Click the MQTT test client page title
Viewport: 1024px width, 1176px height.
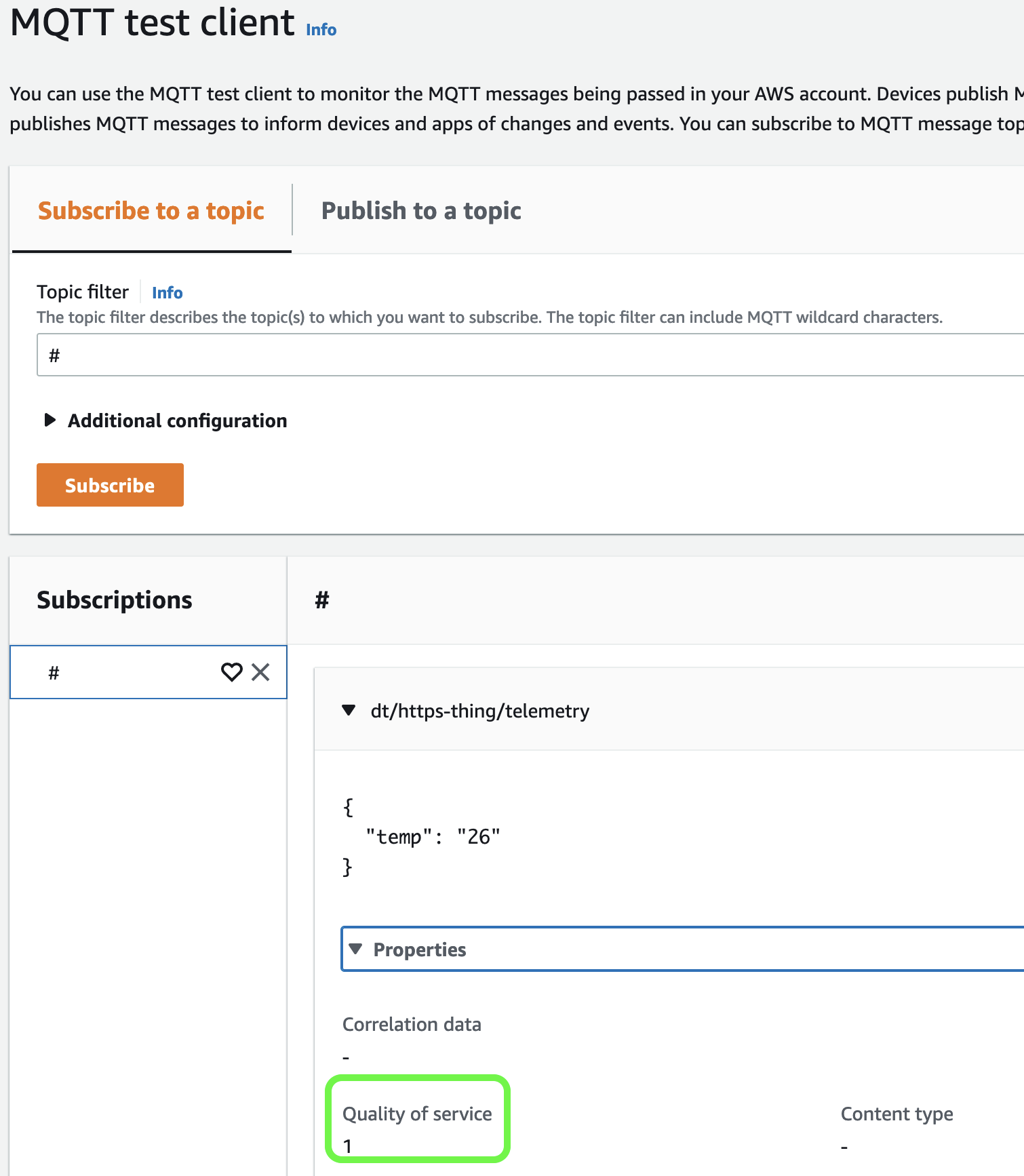tap(153, 22)
